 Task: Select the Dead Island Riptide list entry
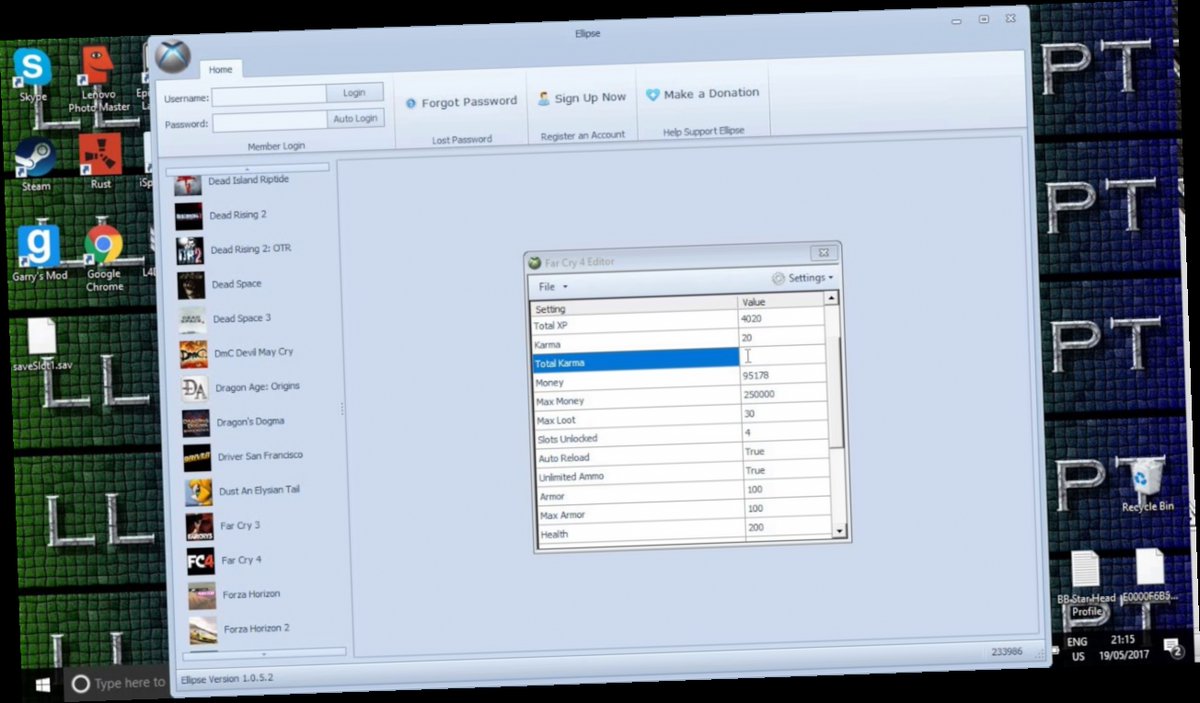(x=247, y=182)
